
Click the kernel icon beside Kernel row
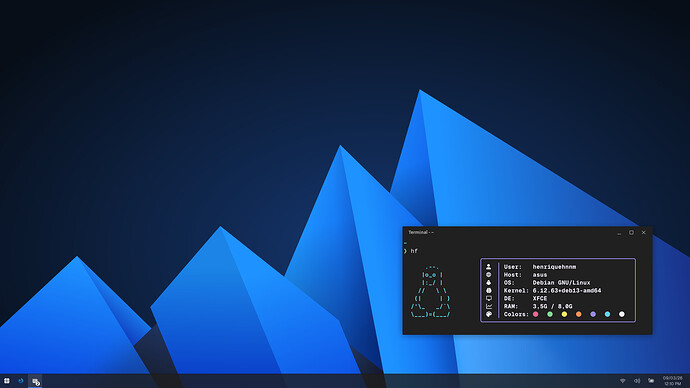pos(488,290)
